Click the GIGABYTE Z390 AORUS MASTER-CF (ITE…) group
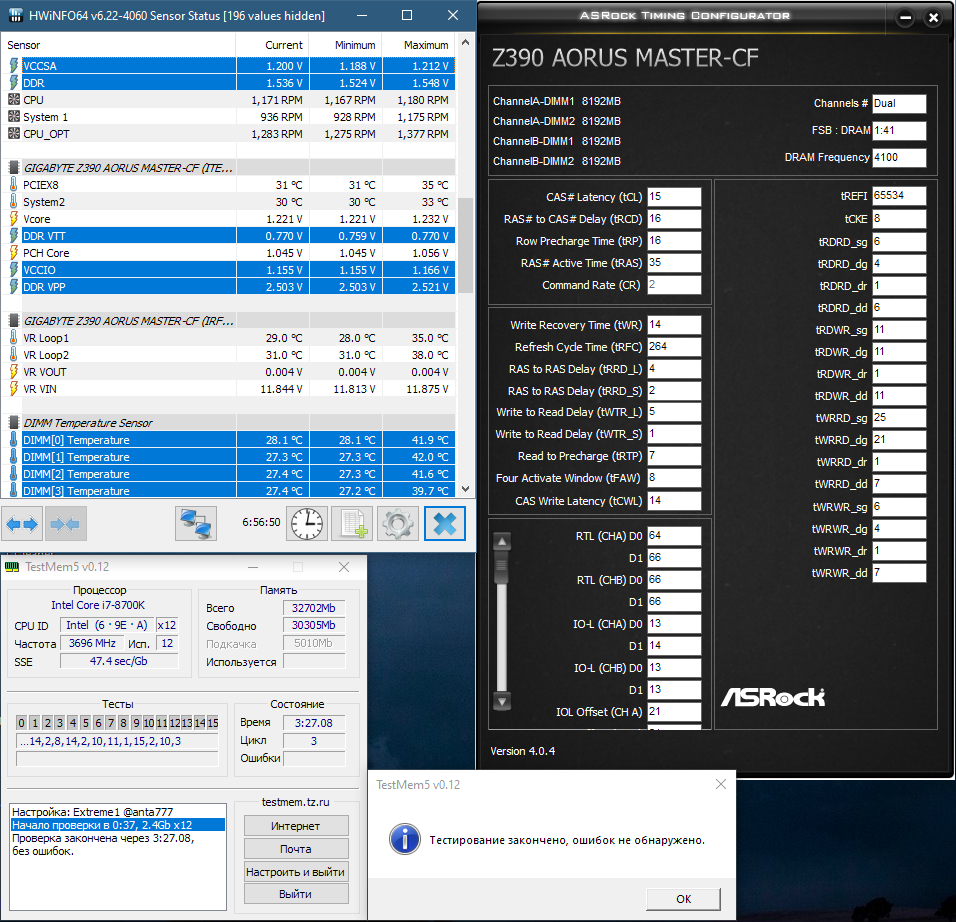 tap(232, 167)
